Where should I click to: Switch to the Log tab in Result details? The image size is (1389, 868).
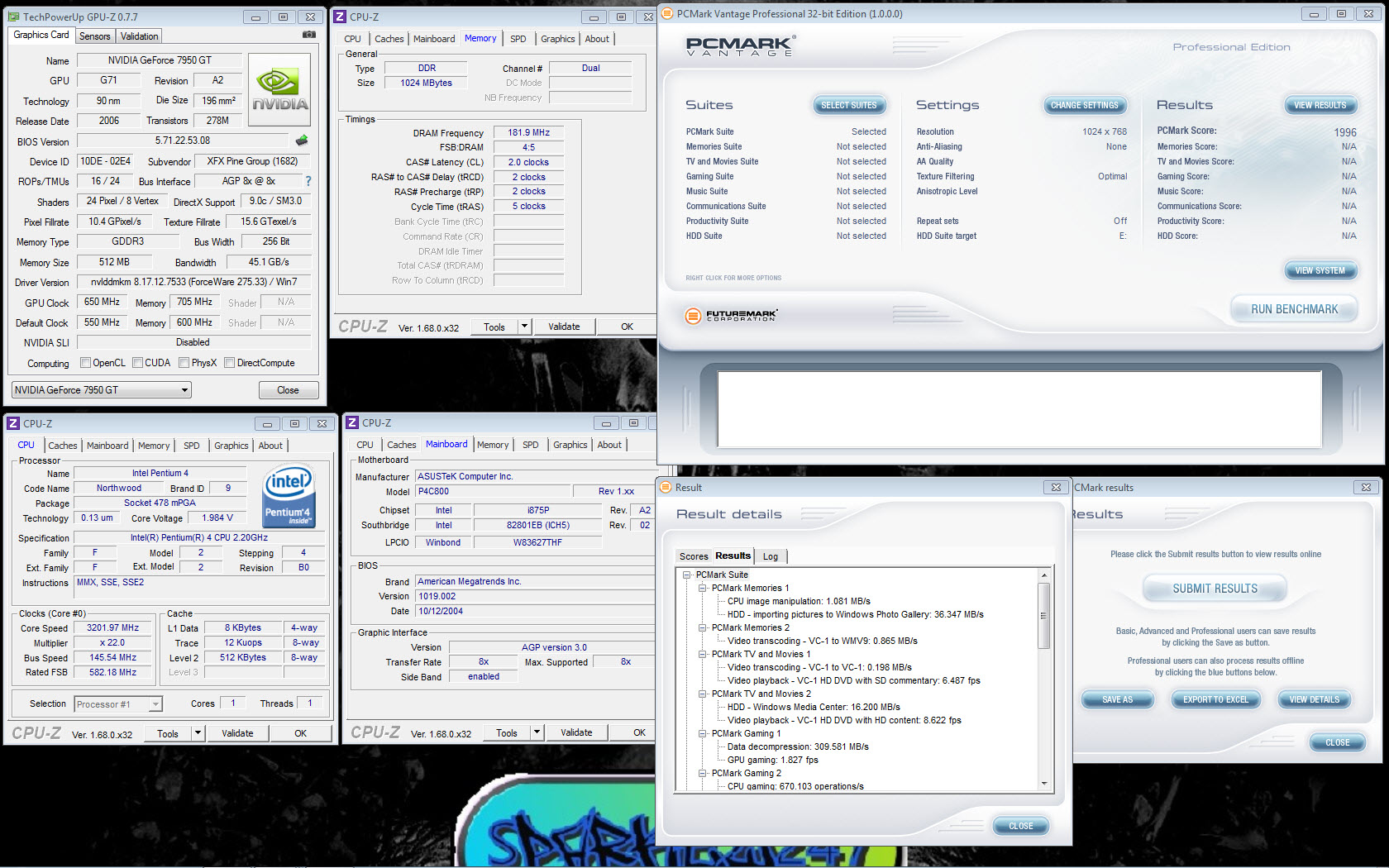pyautogui.click(x=771, y=556)
